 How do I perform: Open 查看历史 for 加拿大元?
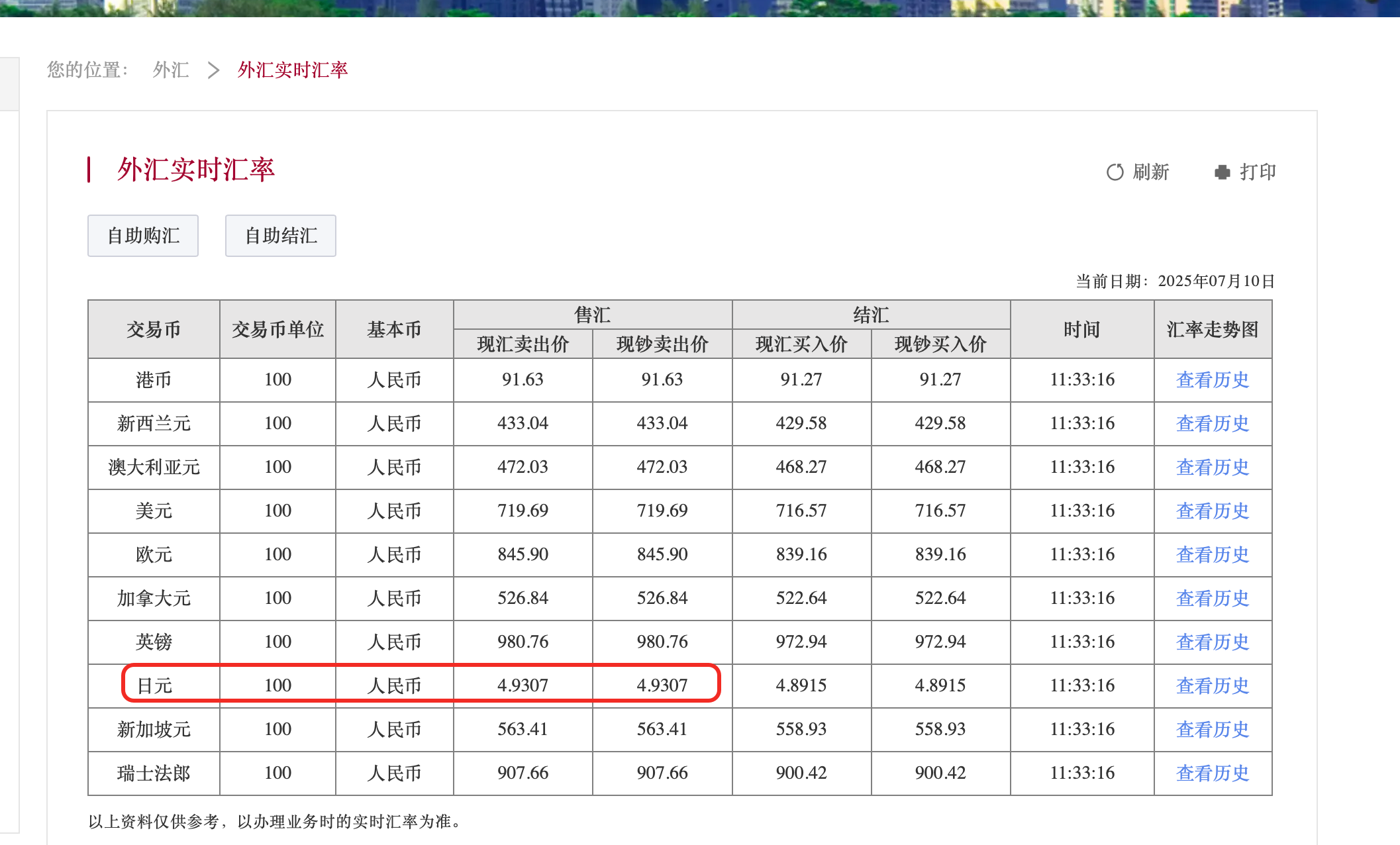tap(1212, 599)
